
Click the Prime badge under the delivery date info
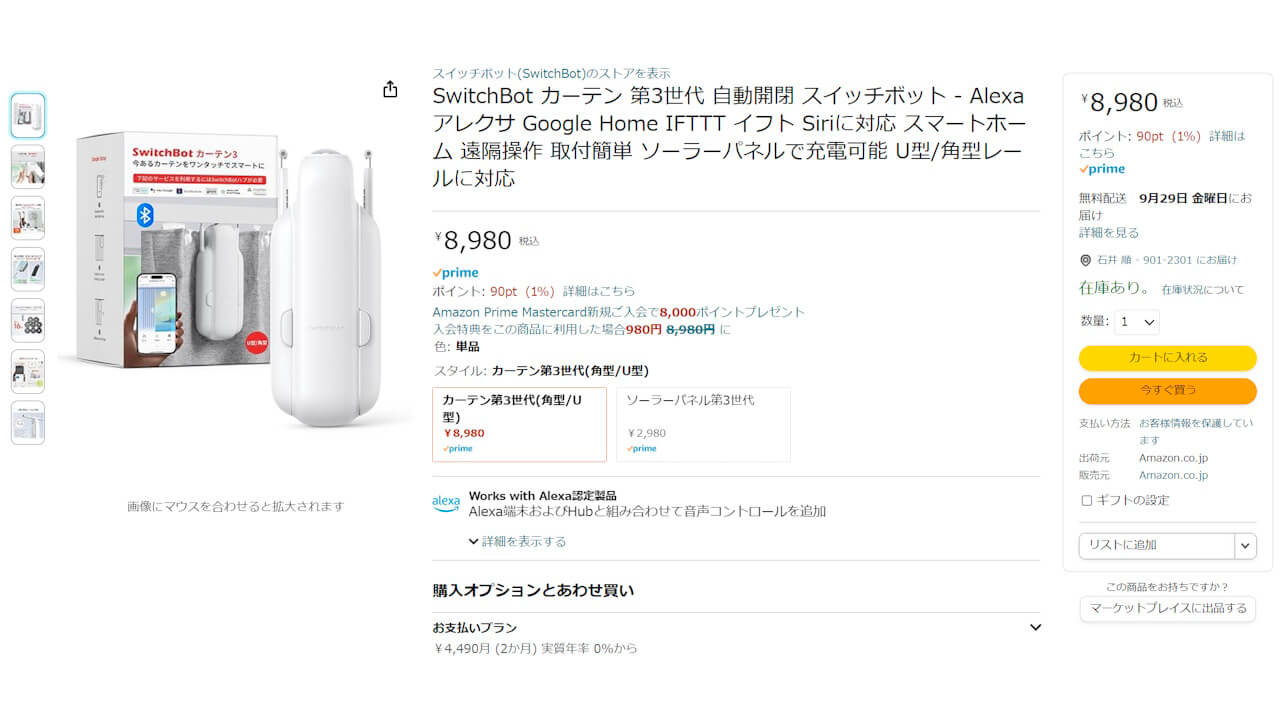point(1100,168)
